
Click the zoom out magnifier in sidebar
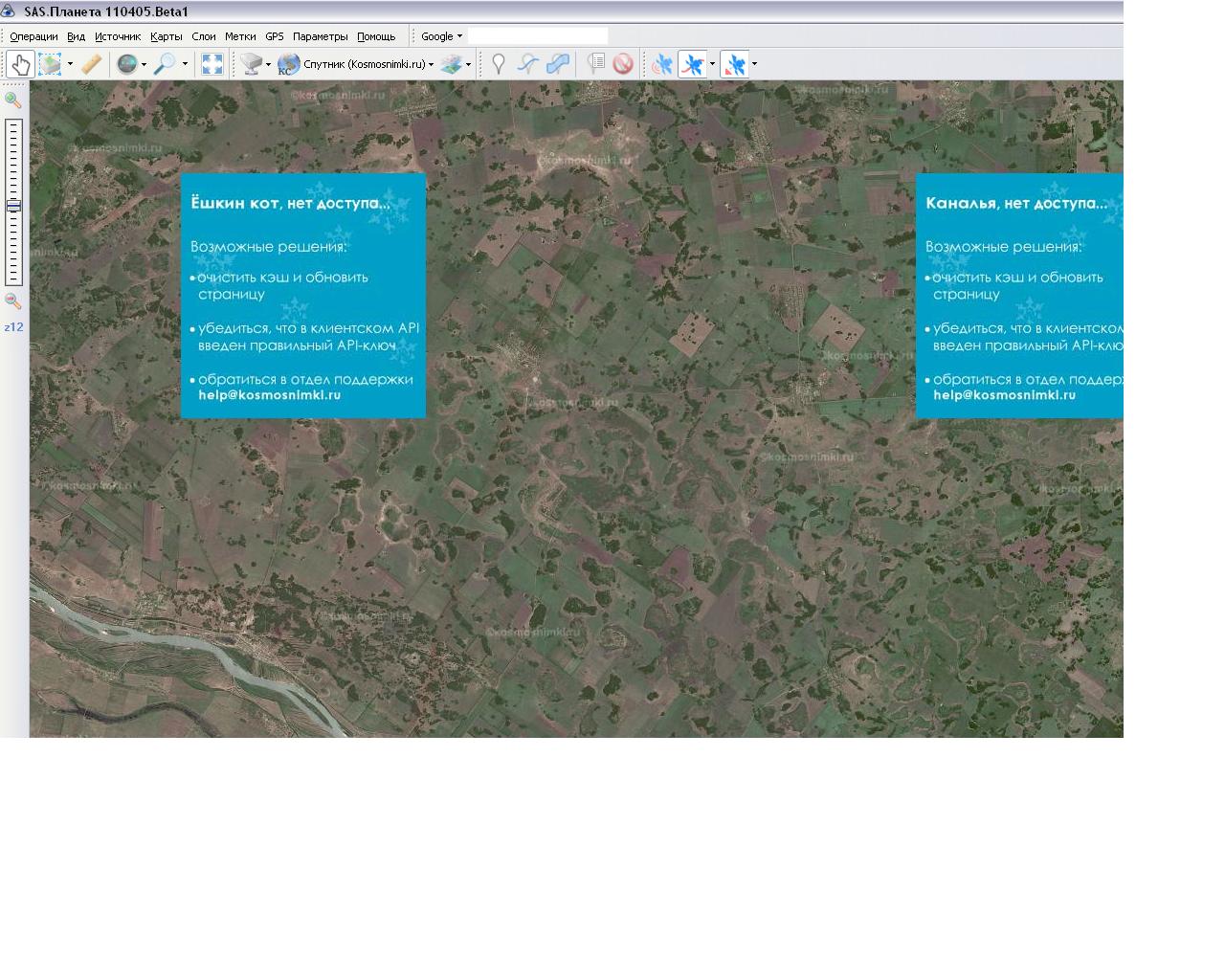click(x=13, y=301)
